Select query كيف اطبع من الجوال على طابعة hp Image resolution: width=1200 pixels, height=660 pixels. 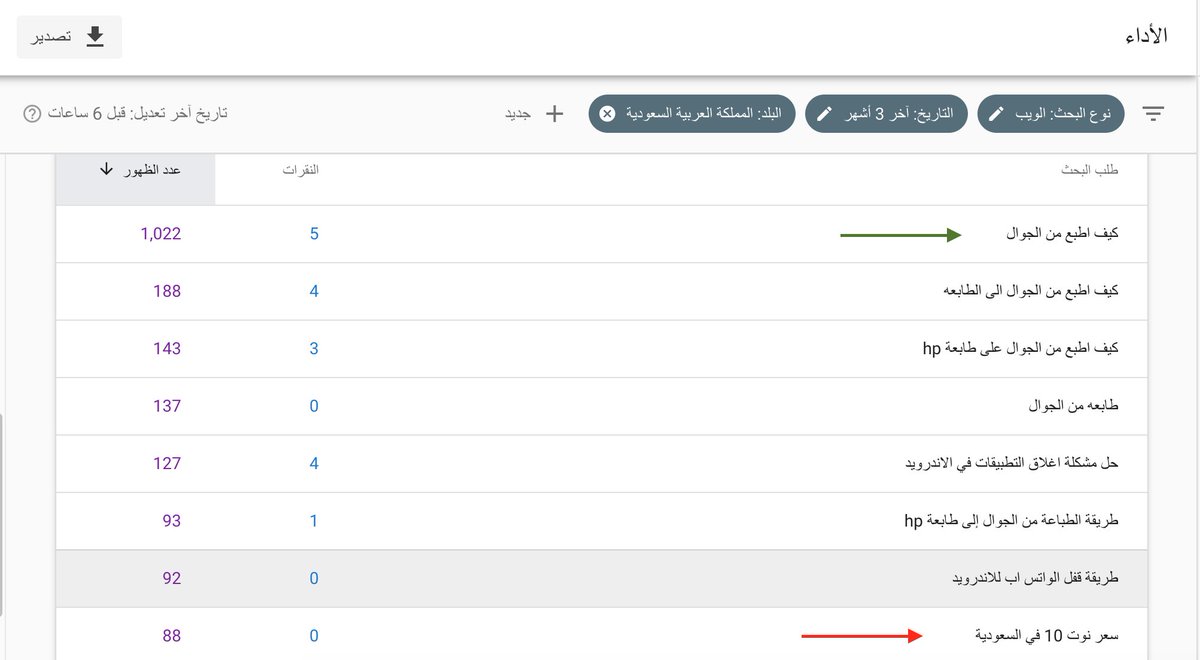tap(1020, 348)
